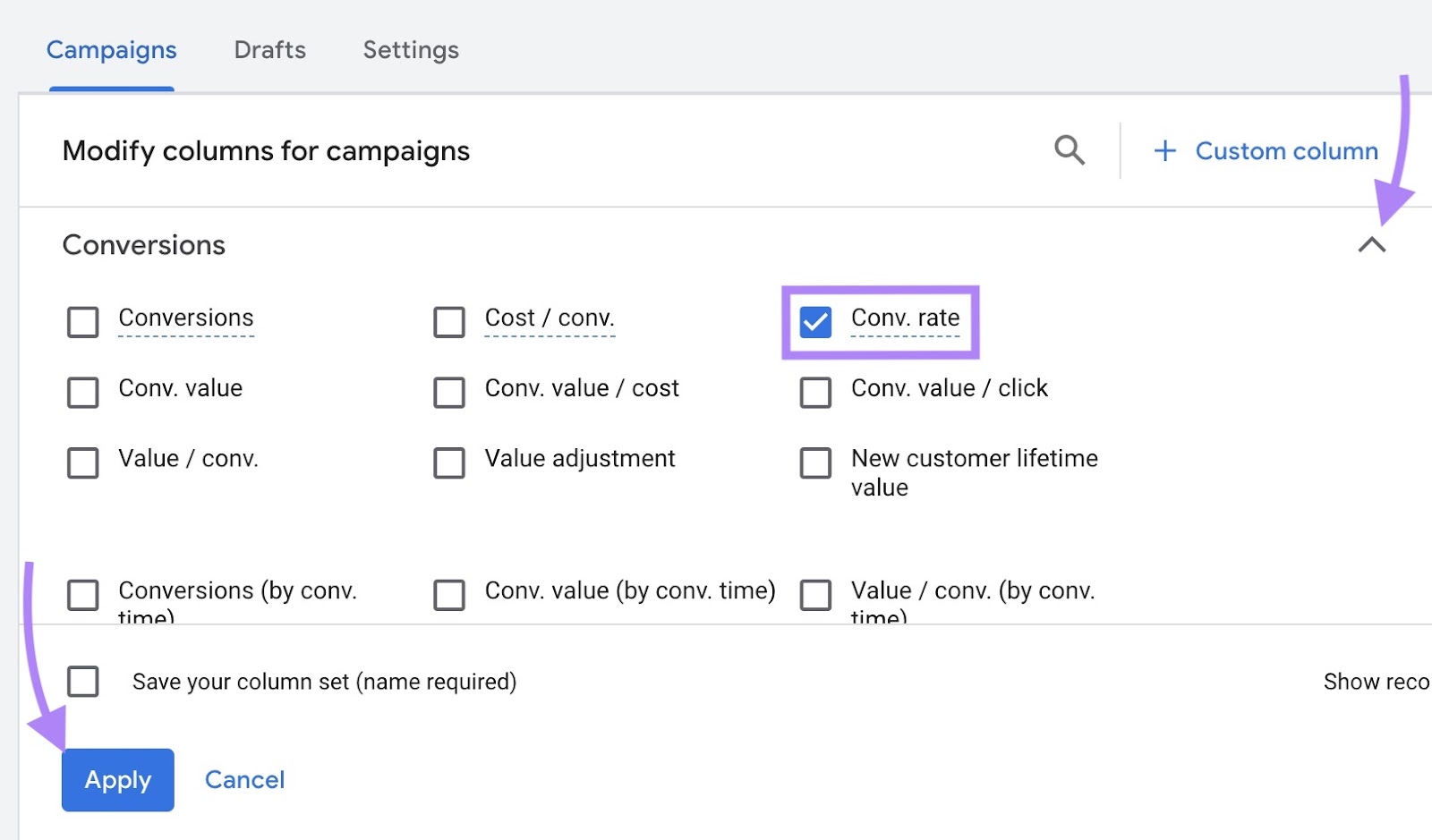Click the Apply button
Image resolution: width=1432 pixels, height=840 pixels.
[x=117, y=779]
